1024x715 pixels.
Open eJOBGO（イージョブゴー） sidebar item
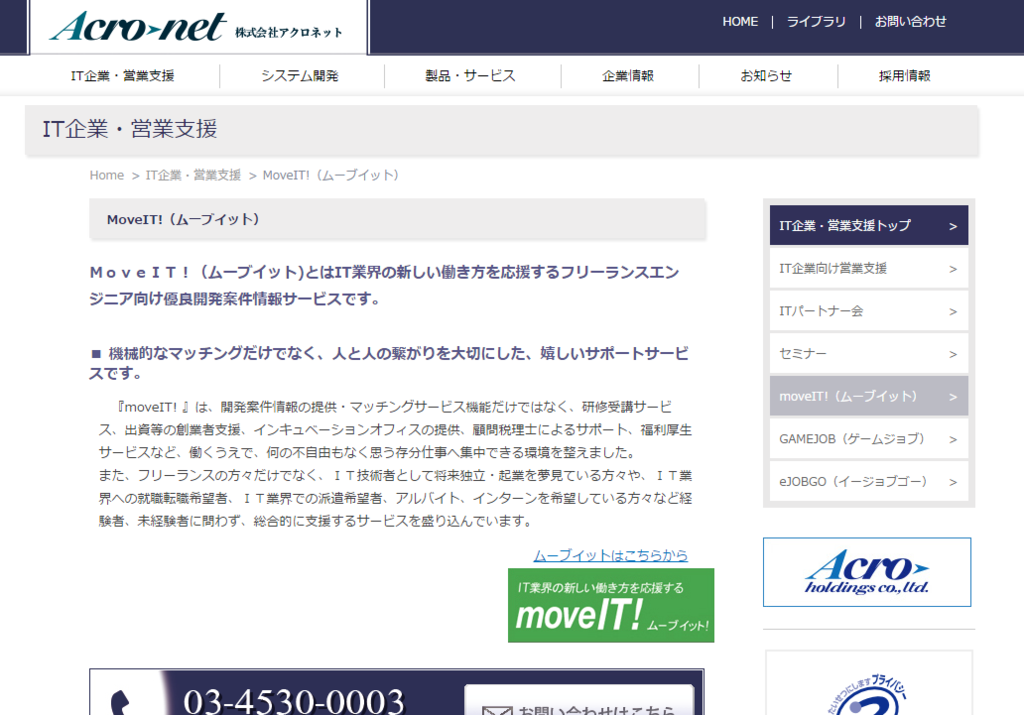click(869, 481)
